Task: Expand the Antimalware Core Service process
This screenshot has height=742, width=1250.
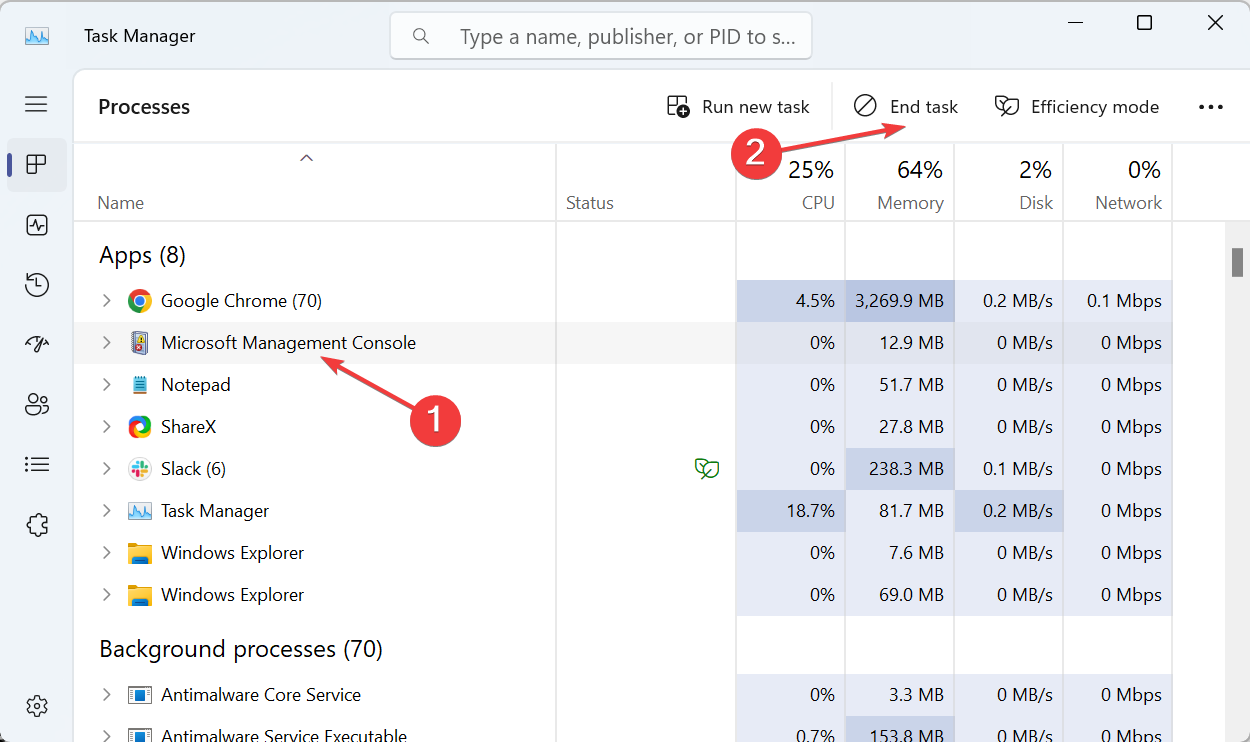Action: (107, 695)
